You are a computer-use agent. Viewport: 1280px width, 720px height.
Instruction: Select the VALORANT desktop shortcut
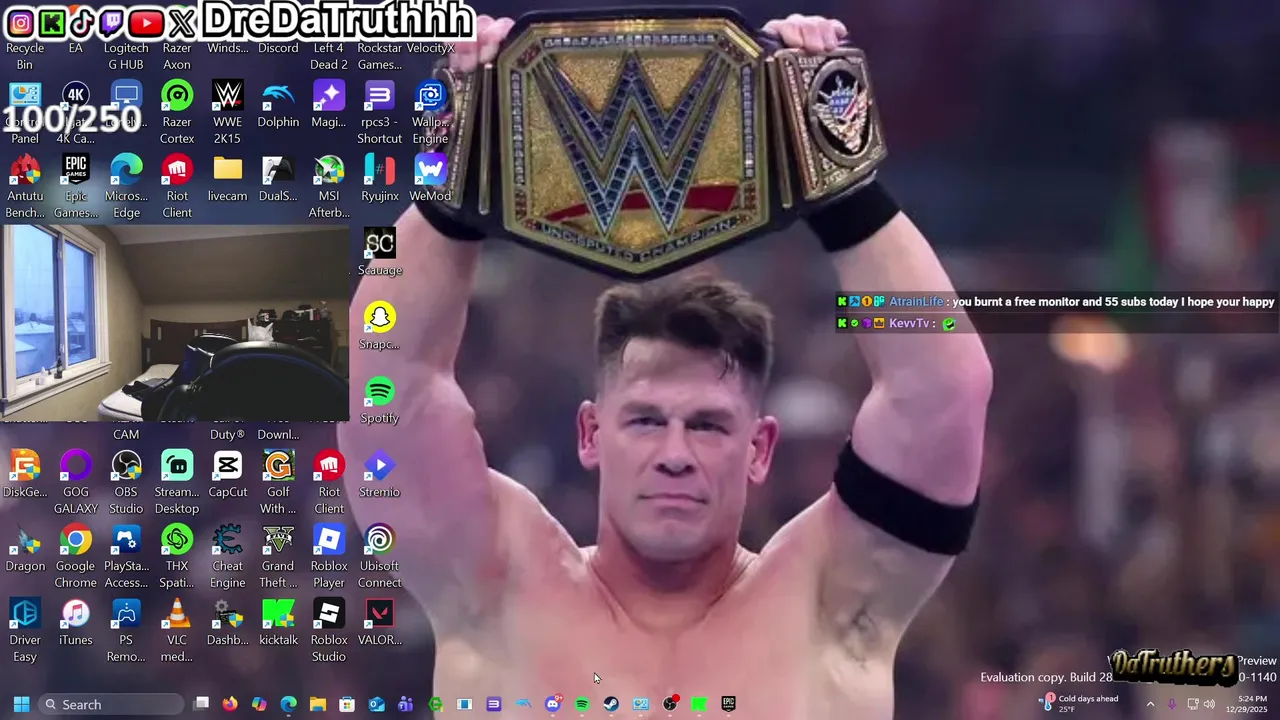pyautogui.click(x=380, y=622)
